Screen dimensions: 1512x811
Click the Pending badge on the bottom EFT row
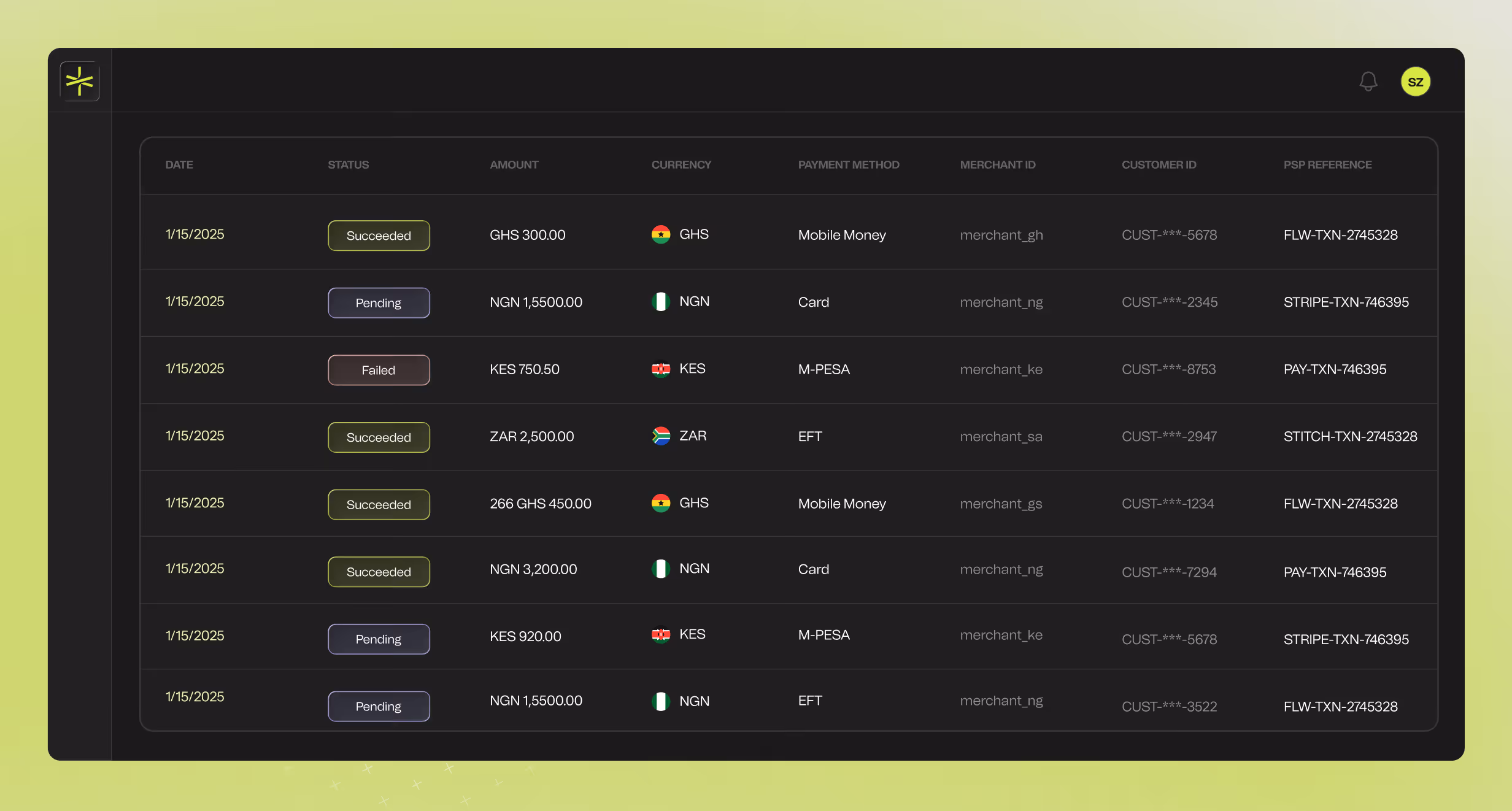(x=379, y=706)
